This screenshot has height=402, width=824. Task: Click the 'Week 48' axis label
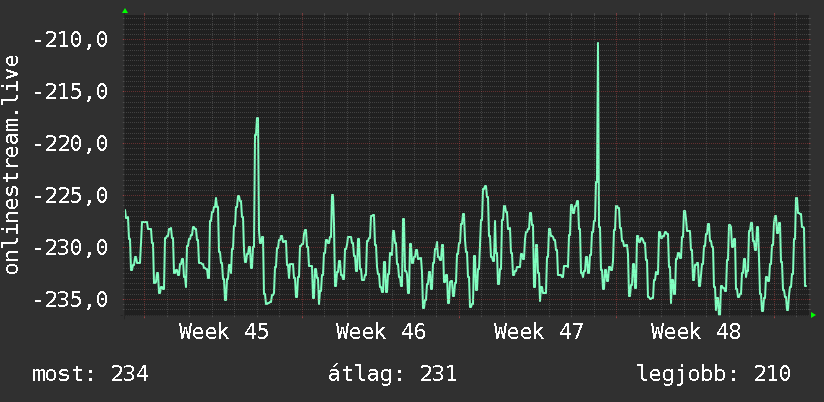tap(696, 332)
